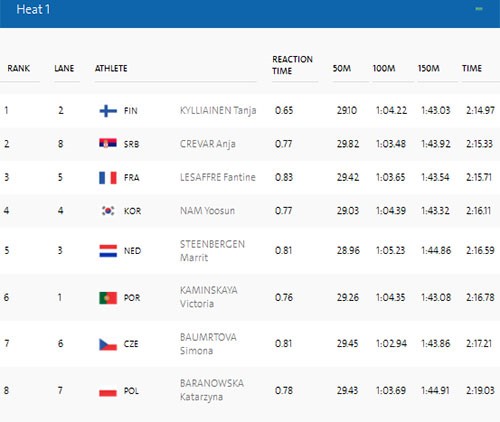Collapse the Heat 1 panel
The height and width of the screenshot is (422, 500).
tap(479, 9)
